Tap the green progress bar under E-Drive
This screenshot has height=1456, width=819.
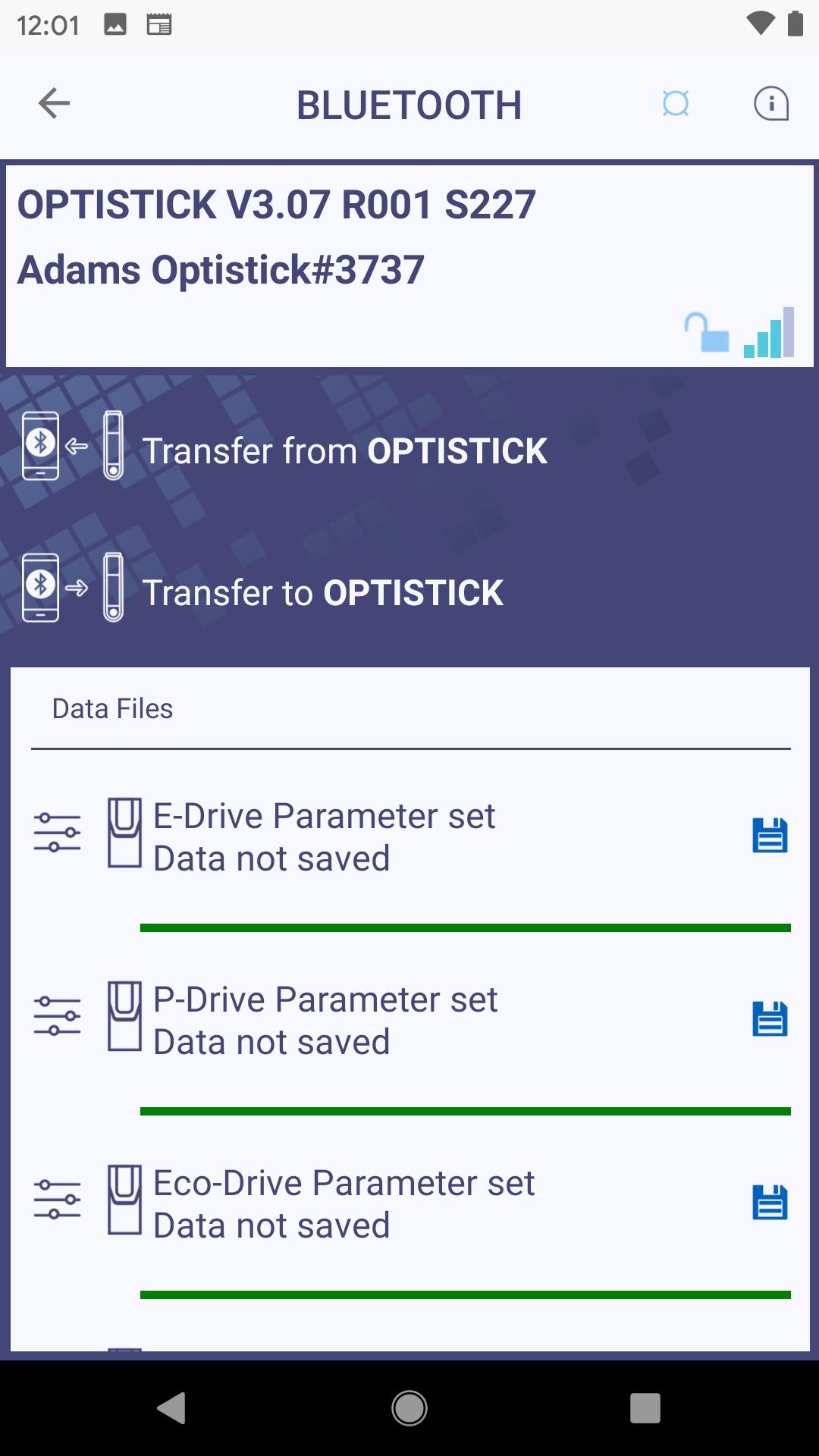[x=466, y=927]
